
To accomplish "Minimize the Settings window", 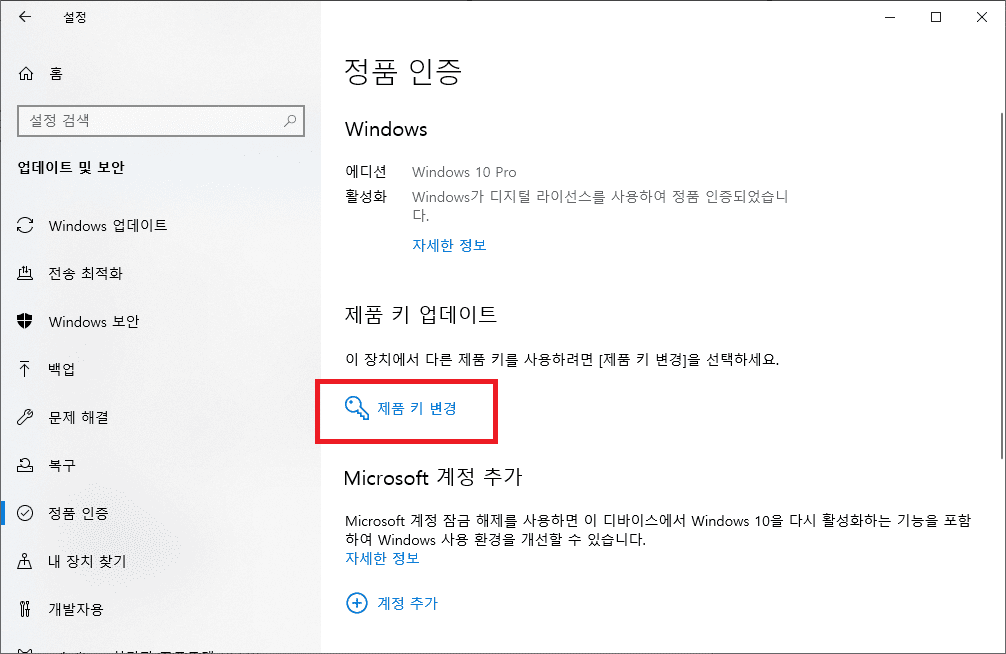I will click(x=890, y=17).
